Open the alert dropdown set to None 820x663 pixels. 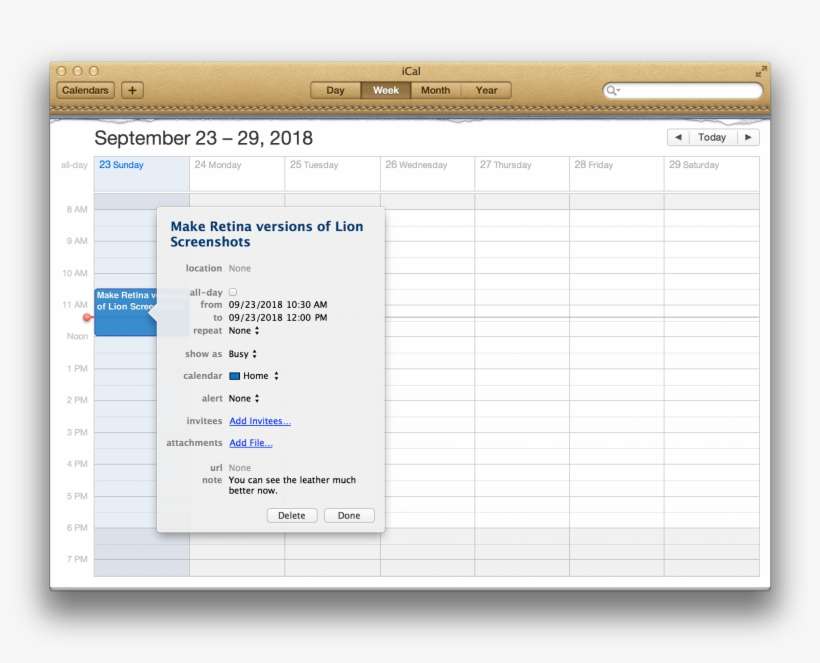pyautogui.click(x=244, y=398)
